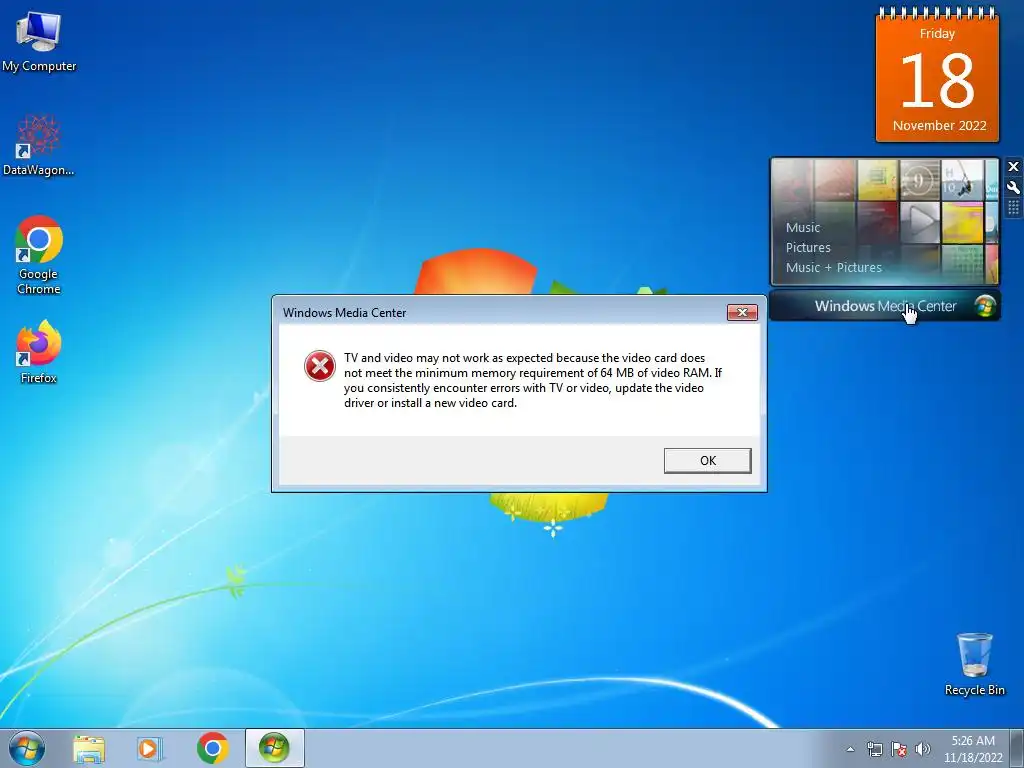Select Music + Pictures in the gadget

pyautogui.click(x=833, y=267)
